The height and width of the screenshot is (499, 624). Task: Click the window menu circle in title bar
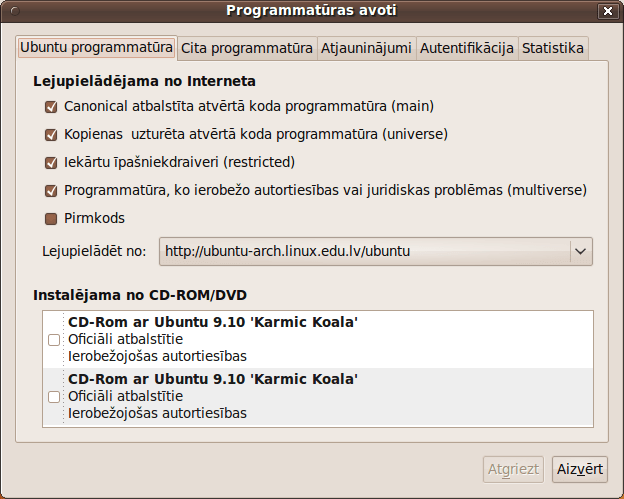(15, 11)
